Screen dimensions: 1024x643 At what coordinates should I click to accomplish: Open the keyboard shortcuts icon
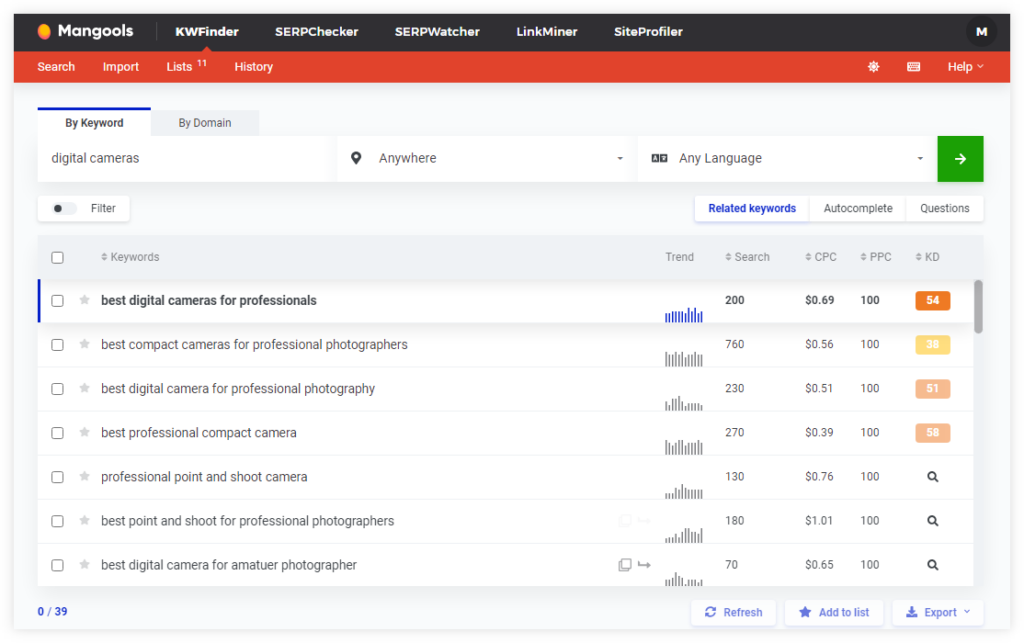click(912, 66)
